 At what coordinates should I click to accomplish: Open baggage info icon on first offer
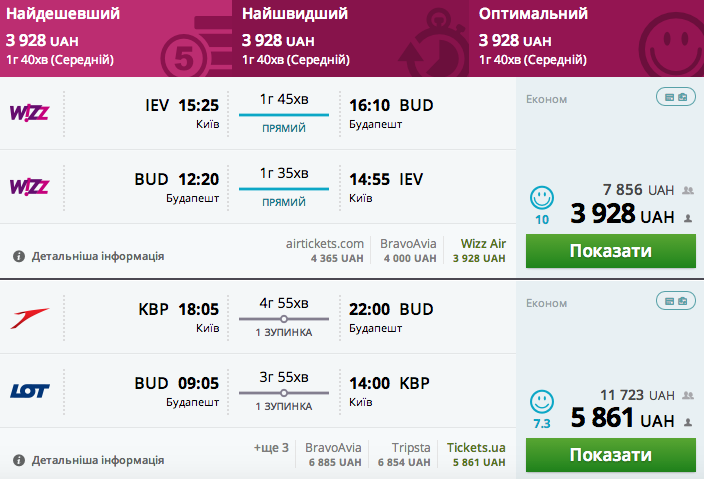[676, 97]
